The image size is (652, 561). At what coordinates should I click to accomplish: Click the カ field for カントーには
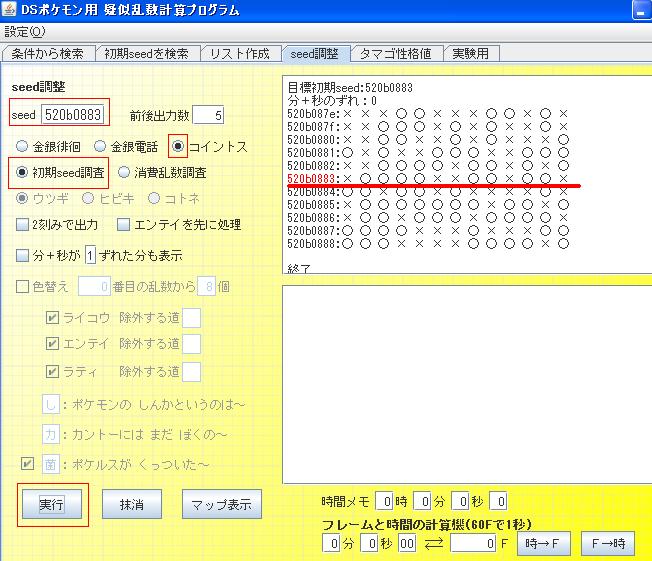click(51, 434)
